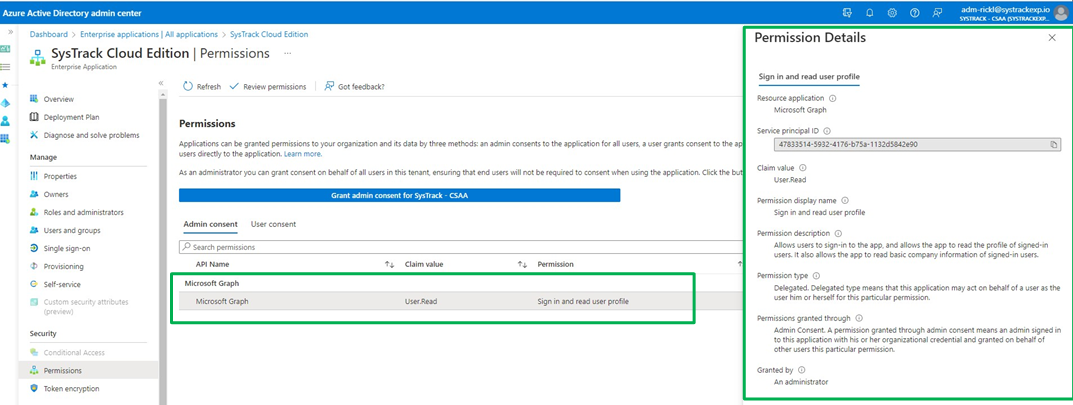The width and height of the screenshot is (1073, 405).
Task: Switch to the Admin consent tab
Action: coord(211,224)
